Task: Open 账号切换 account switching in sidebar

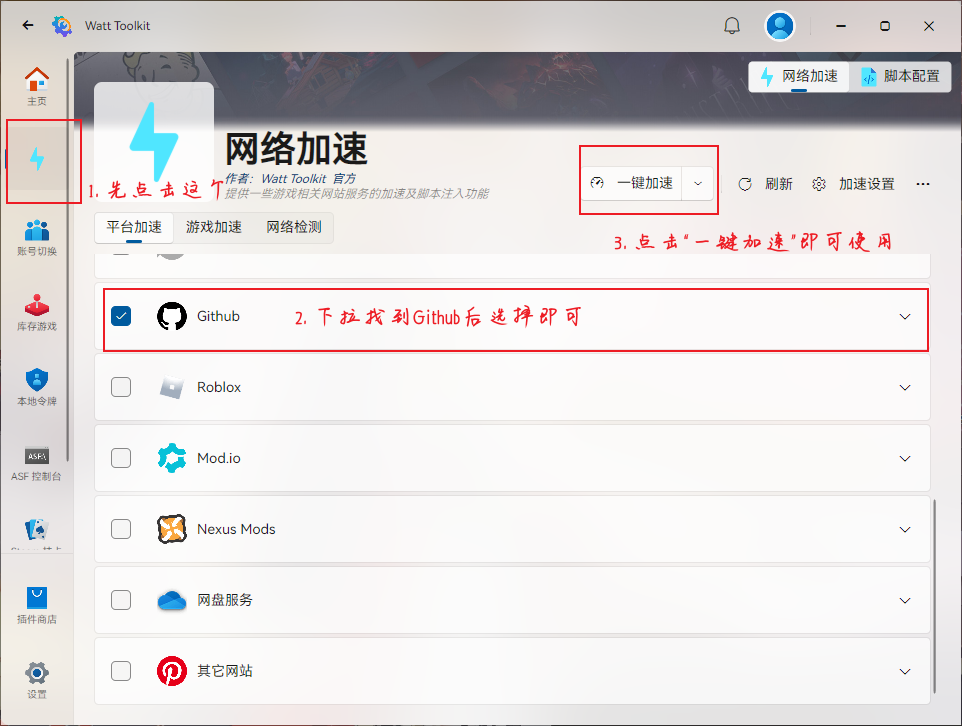Action: pyautogui.click(x=37, y=237)
